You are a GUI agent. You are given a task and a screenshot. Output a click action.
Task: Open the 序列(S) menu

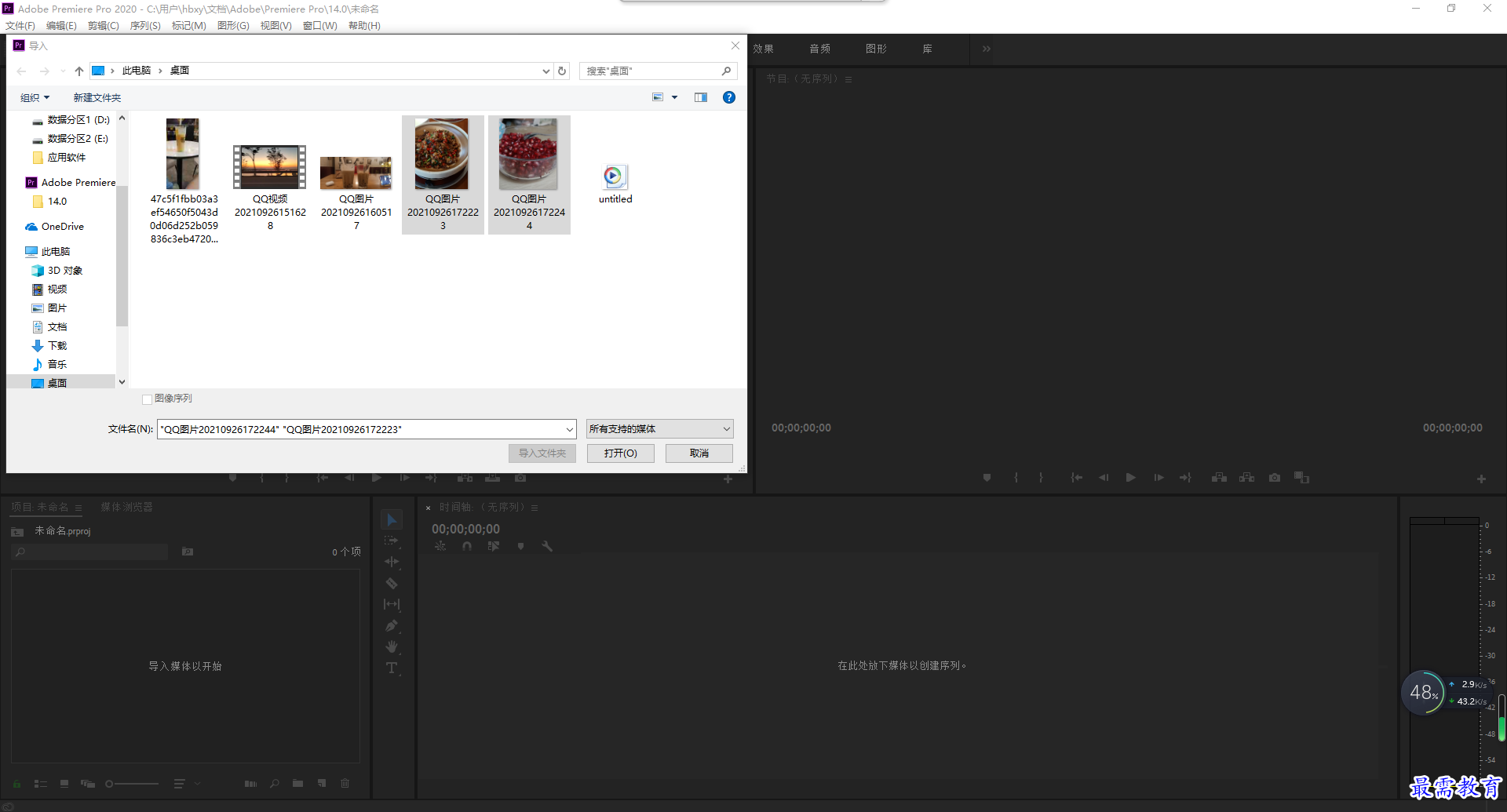[x=145, y=26]
